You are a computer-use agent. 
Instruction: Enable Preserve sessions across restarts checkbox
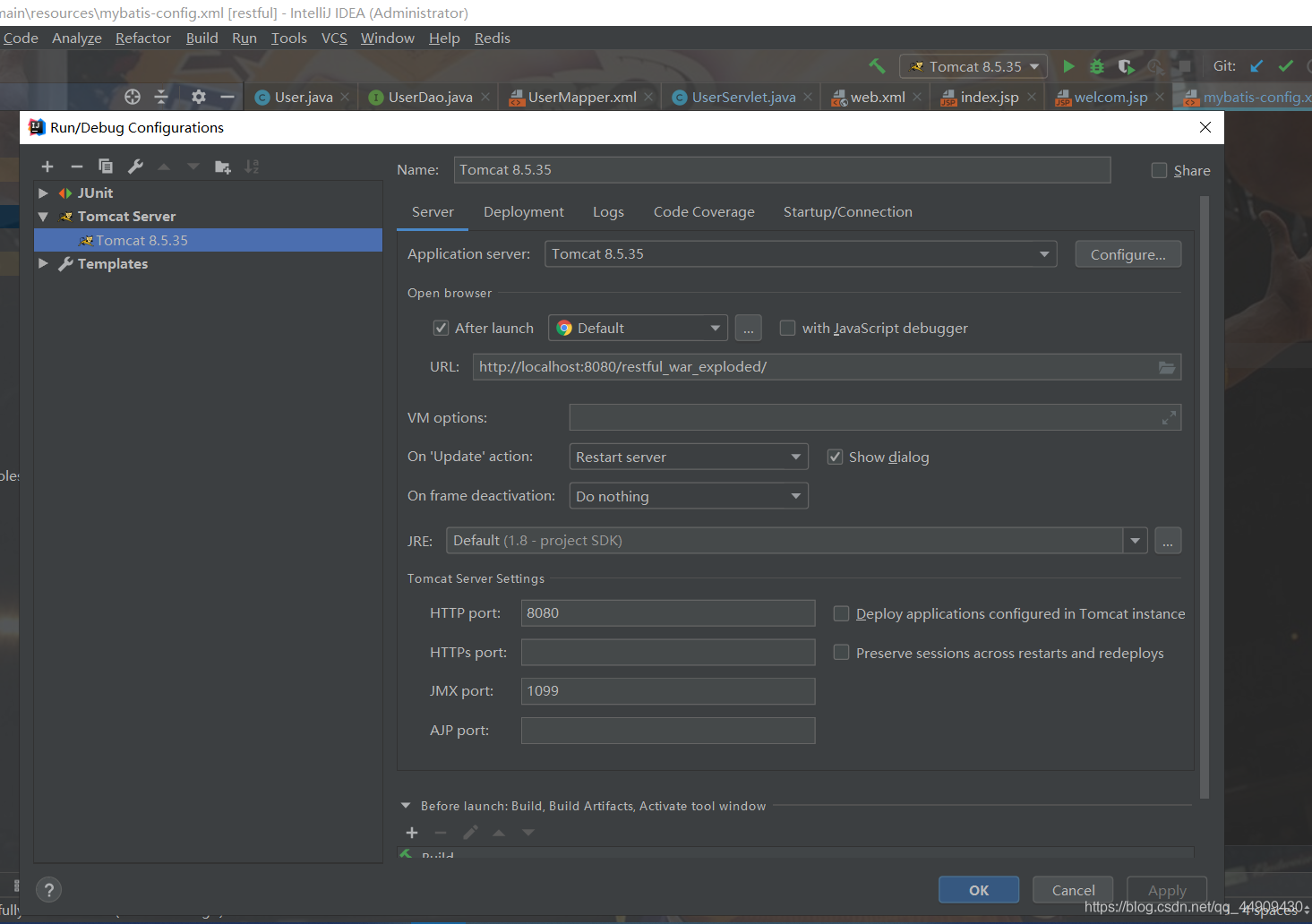coord(841,653)
